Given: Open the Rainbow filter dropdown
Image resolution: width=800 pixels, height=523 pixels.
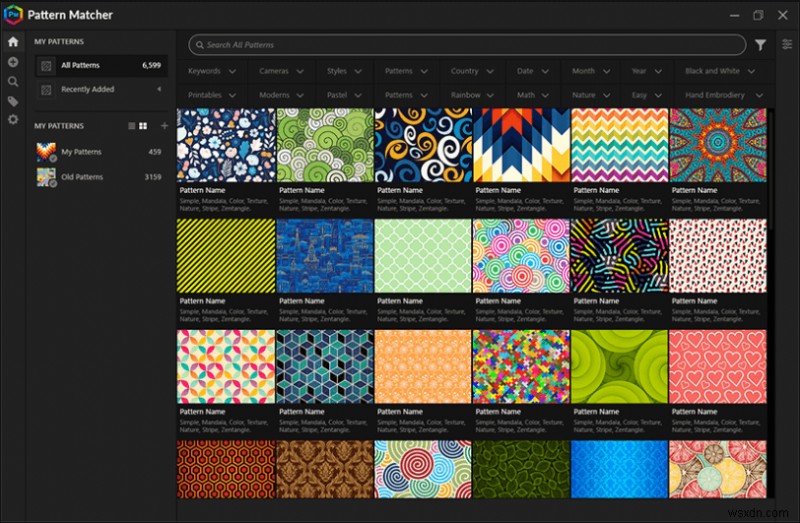Looking at the screenshot, I should pos(473,96).
